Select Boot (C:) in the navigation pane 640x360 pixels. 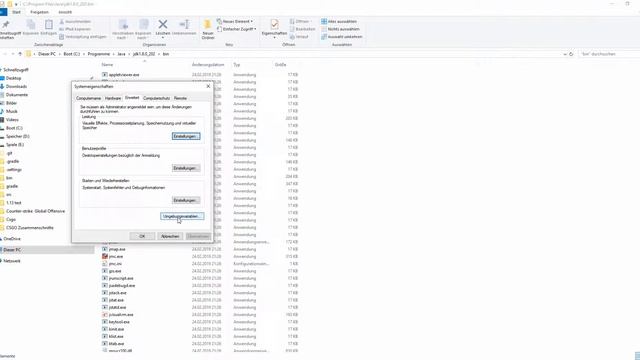[14, 128]
